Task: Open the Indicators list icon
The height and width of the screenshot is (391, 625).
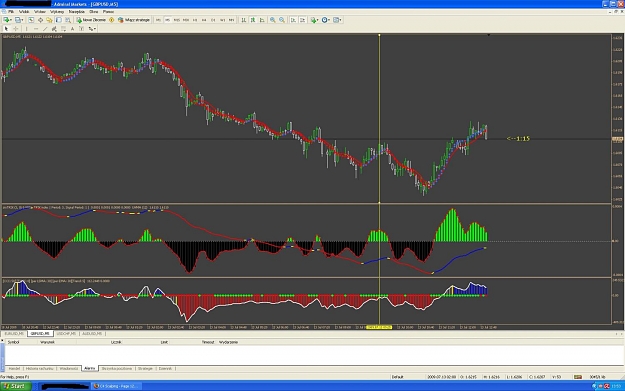Action: (x=313, y=20)
